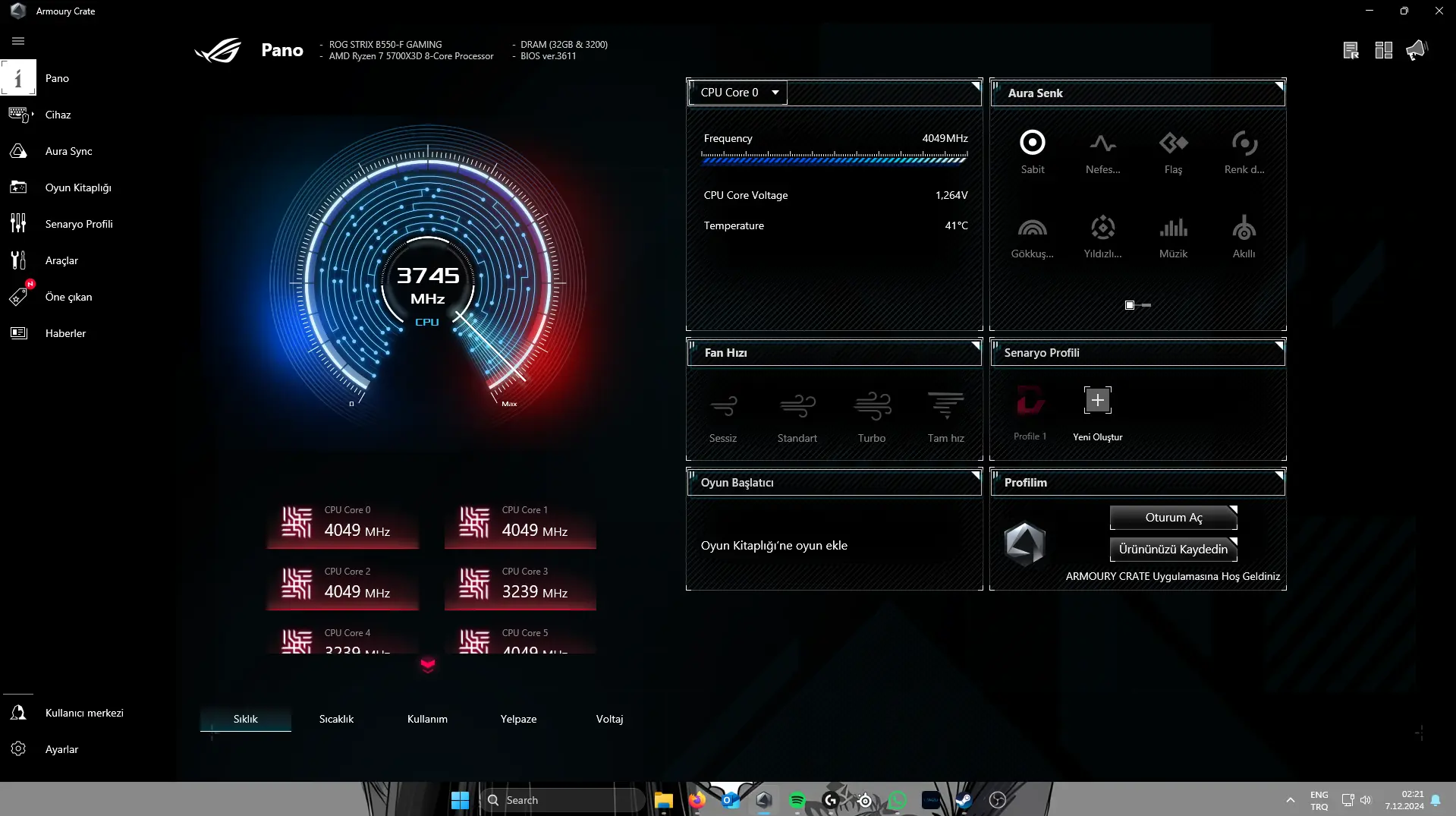The width and height of the screenshot is (1456, 816).
Task: Open Steam from the taskbar
Action: 964,800
